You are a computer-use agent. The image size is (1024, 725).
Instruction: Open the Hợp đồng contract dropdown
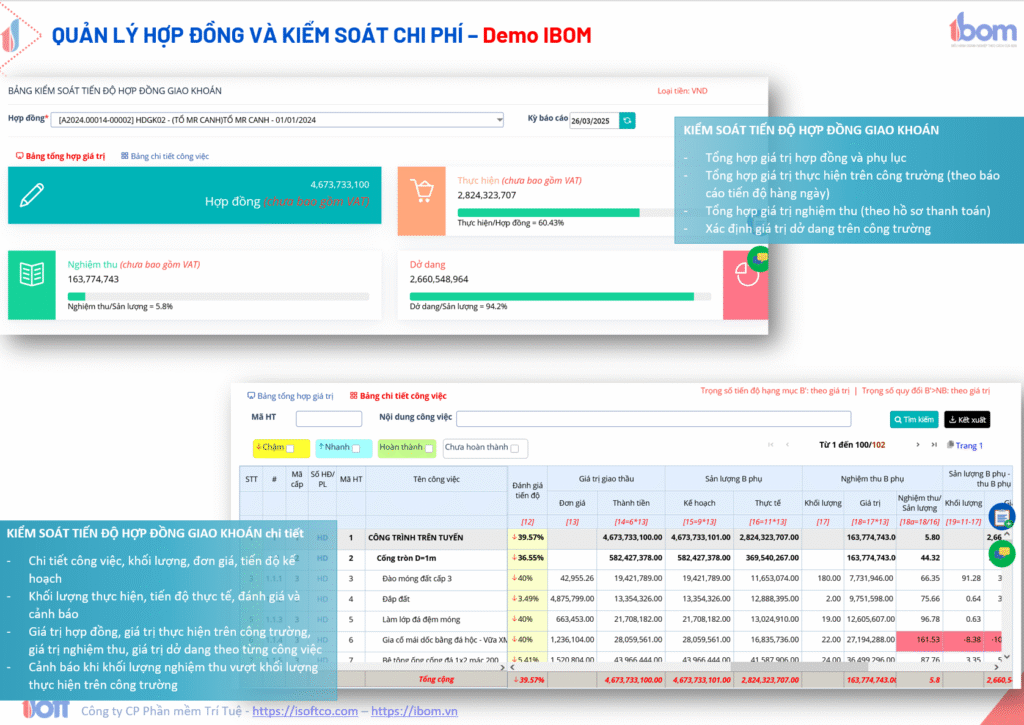[277, 121]
